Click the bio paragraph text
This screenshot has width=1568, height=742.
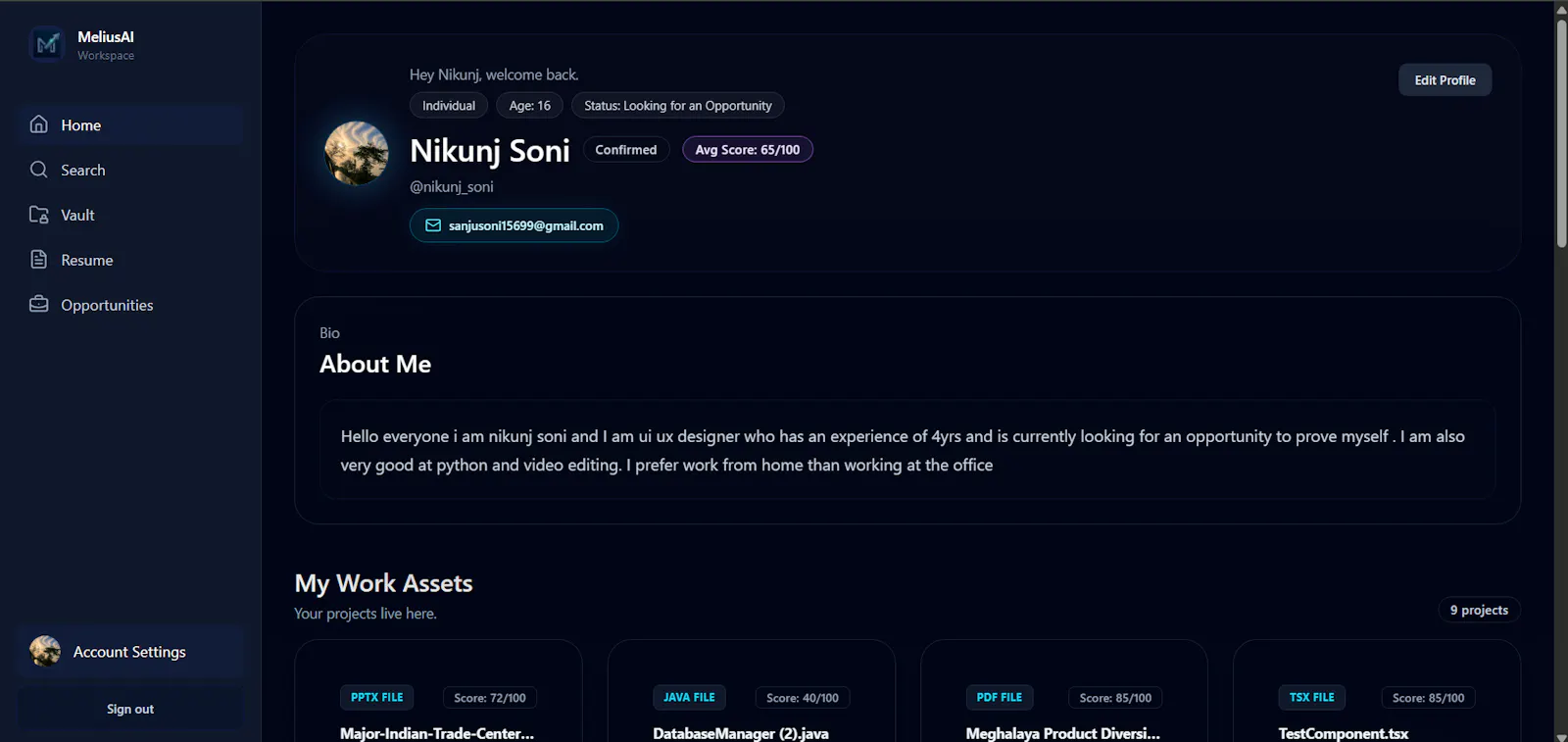[x=903, y=451]
